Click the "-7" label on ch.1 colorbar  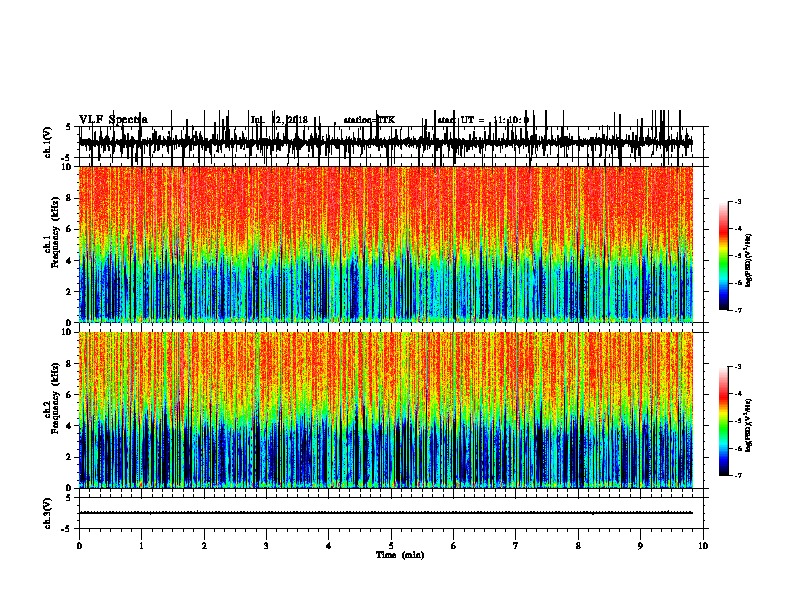[x=737, y=310]
